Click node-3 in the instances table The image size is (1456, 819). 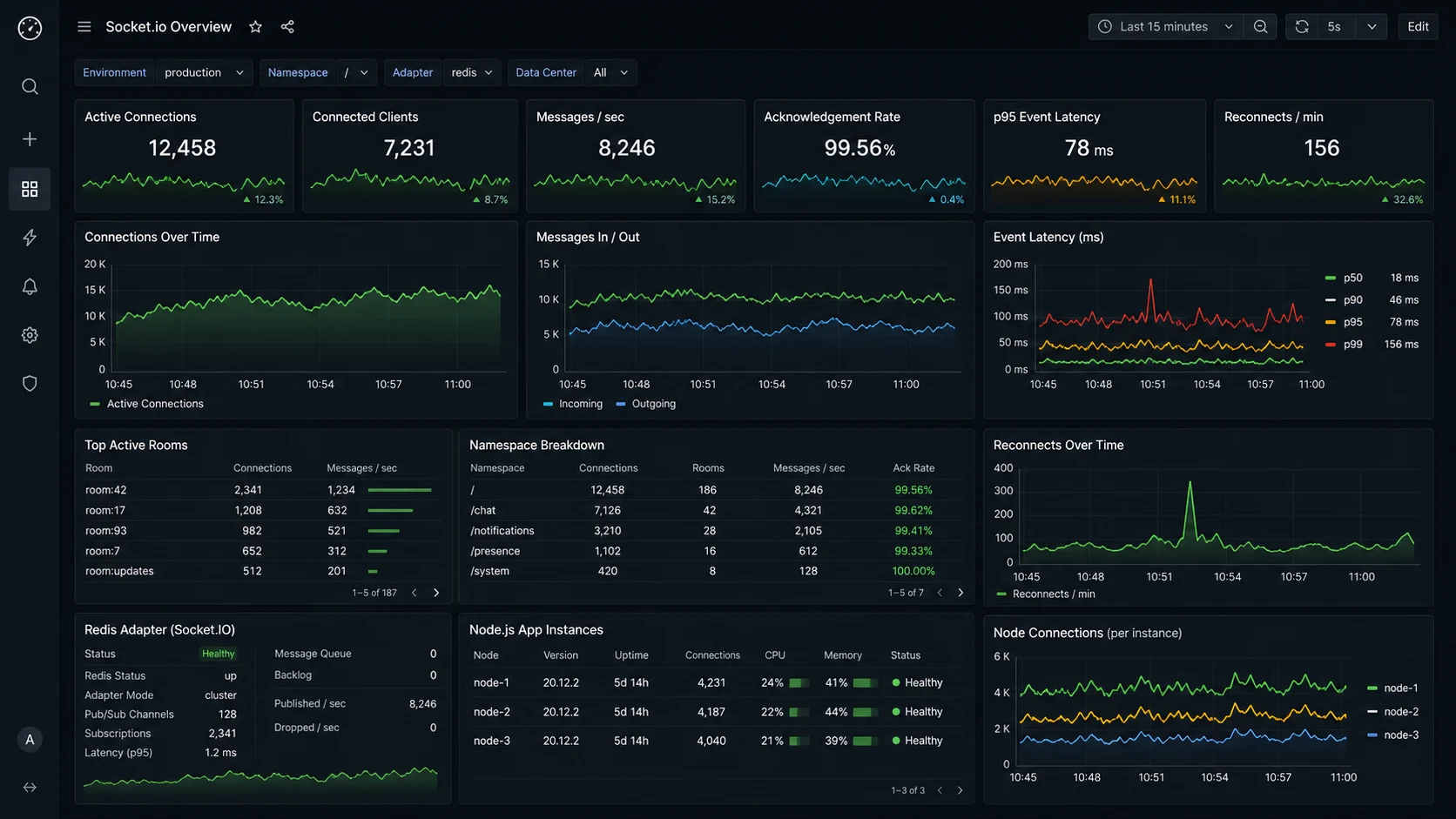click(491, 741)
